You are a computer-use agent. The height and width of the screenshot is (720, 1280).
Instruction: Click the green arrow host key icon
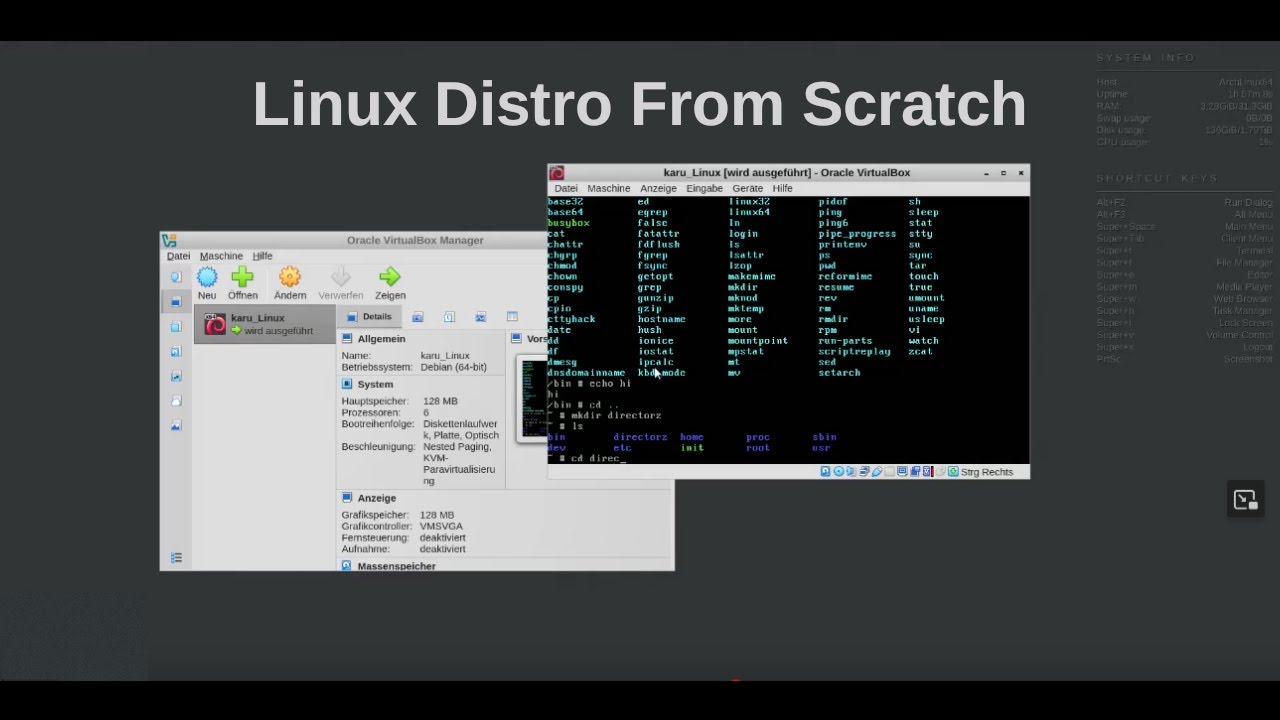coord(953,471)
